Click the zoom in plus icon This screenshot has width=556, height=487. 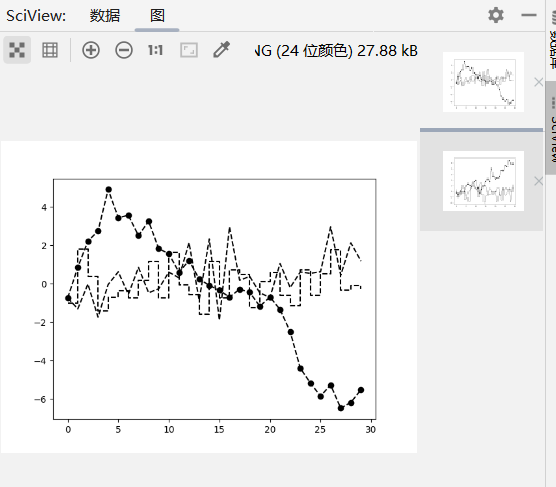(91, 50)
